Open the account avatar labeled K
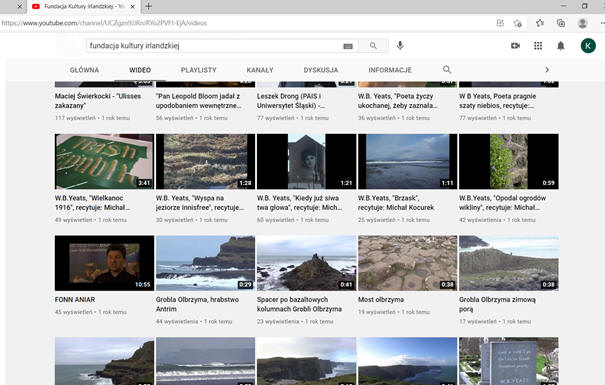605x385 pixels. (588, 46)
